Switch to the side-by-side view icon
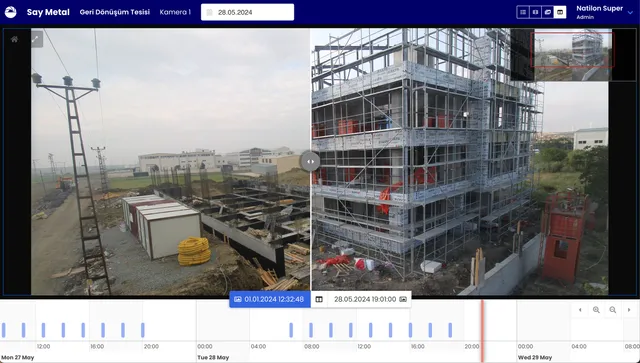The height and width of the screenshot is (363, 640). [535, 12]
